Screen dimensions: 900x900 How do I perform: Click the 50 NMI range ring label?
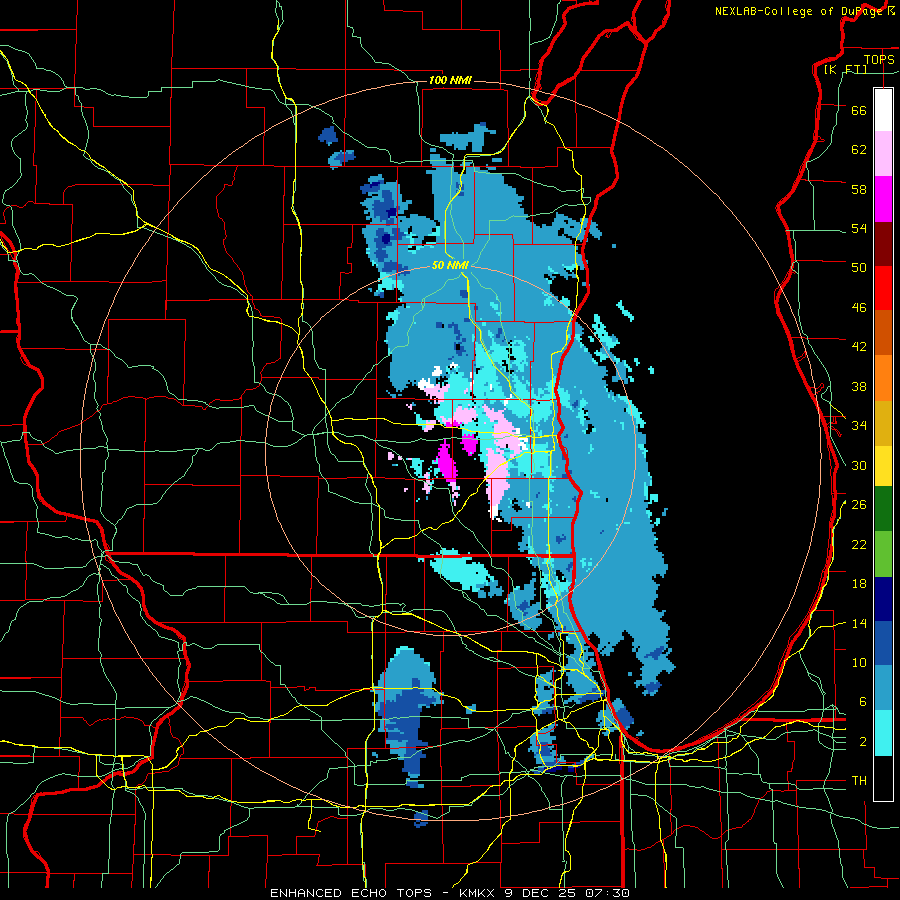point(451,265)
